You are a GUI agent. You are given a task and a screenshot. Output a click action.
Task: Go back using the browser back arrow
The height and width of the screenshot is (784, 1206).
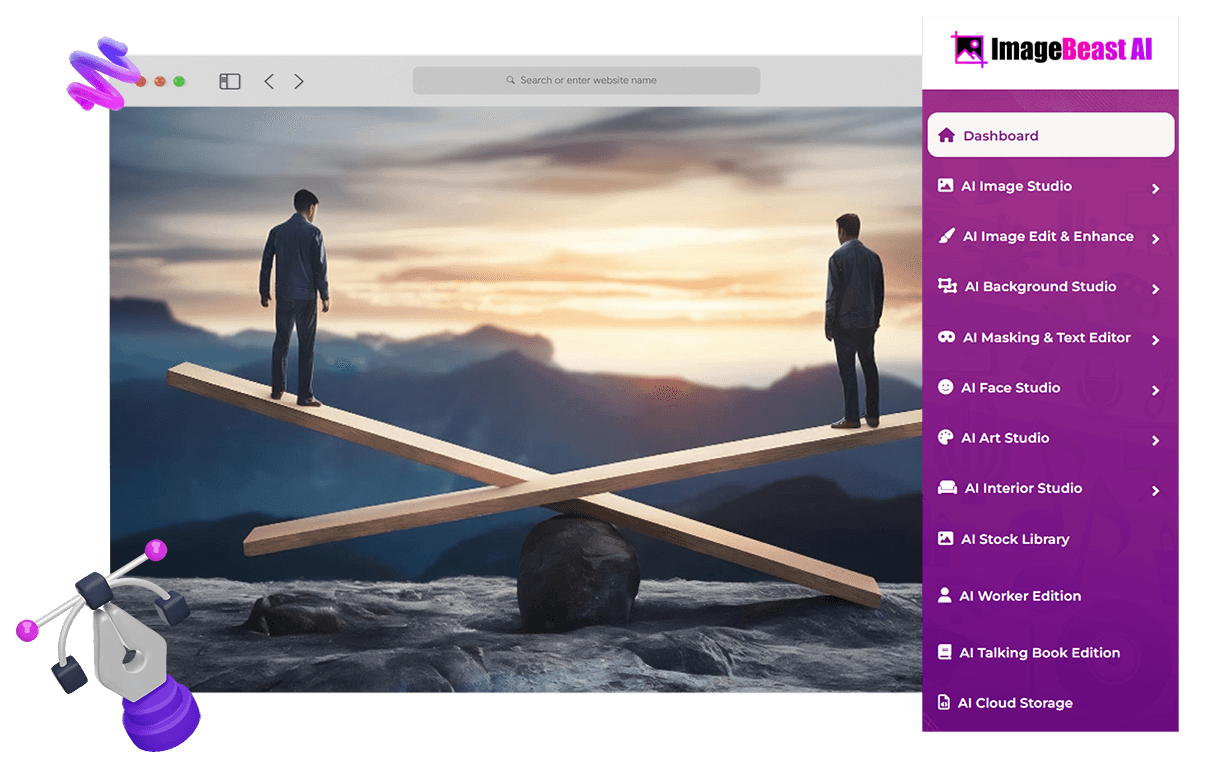[x=269, y=81]
